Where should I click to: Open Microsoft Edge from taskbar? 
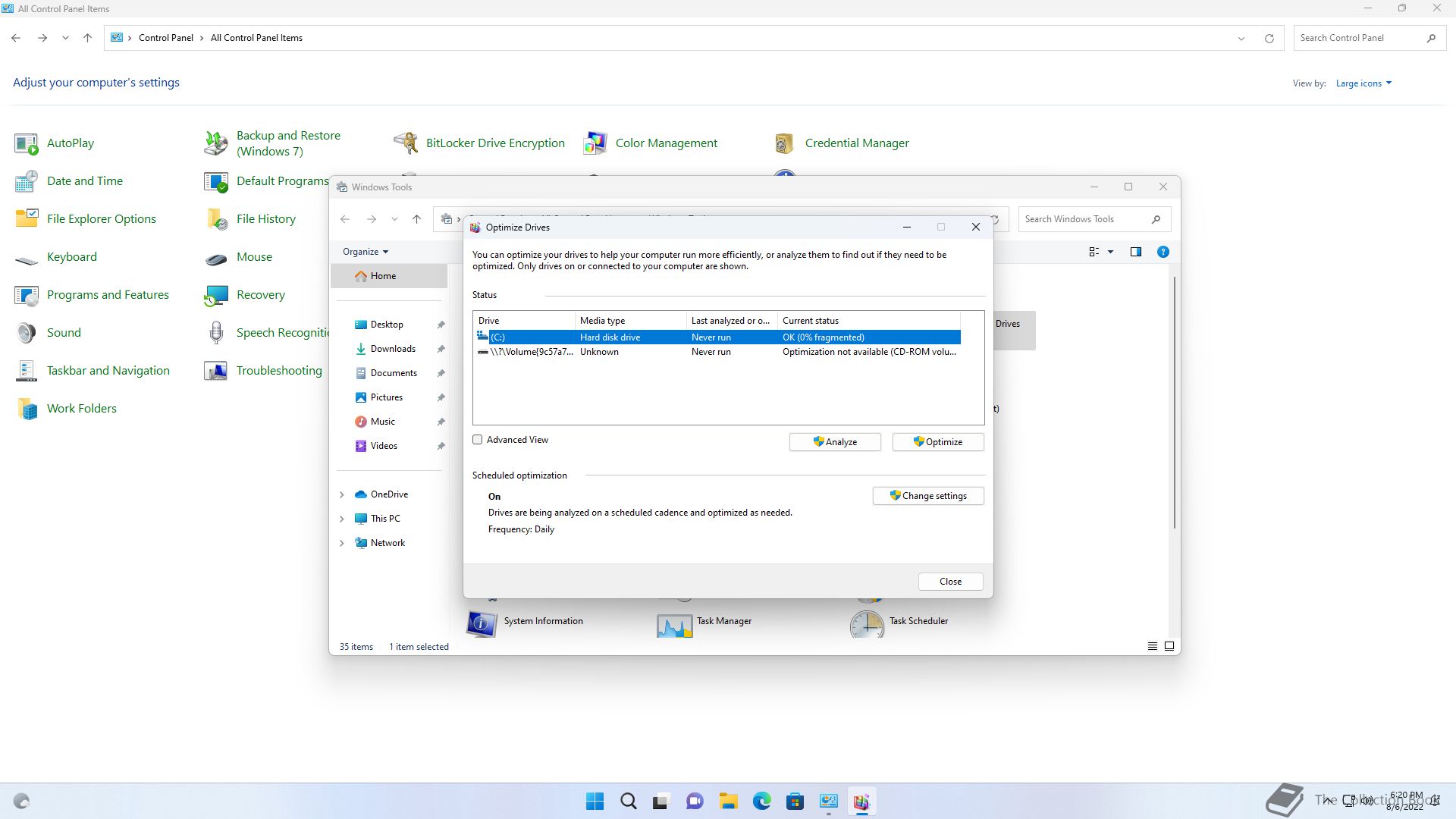(761, 802)
